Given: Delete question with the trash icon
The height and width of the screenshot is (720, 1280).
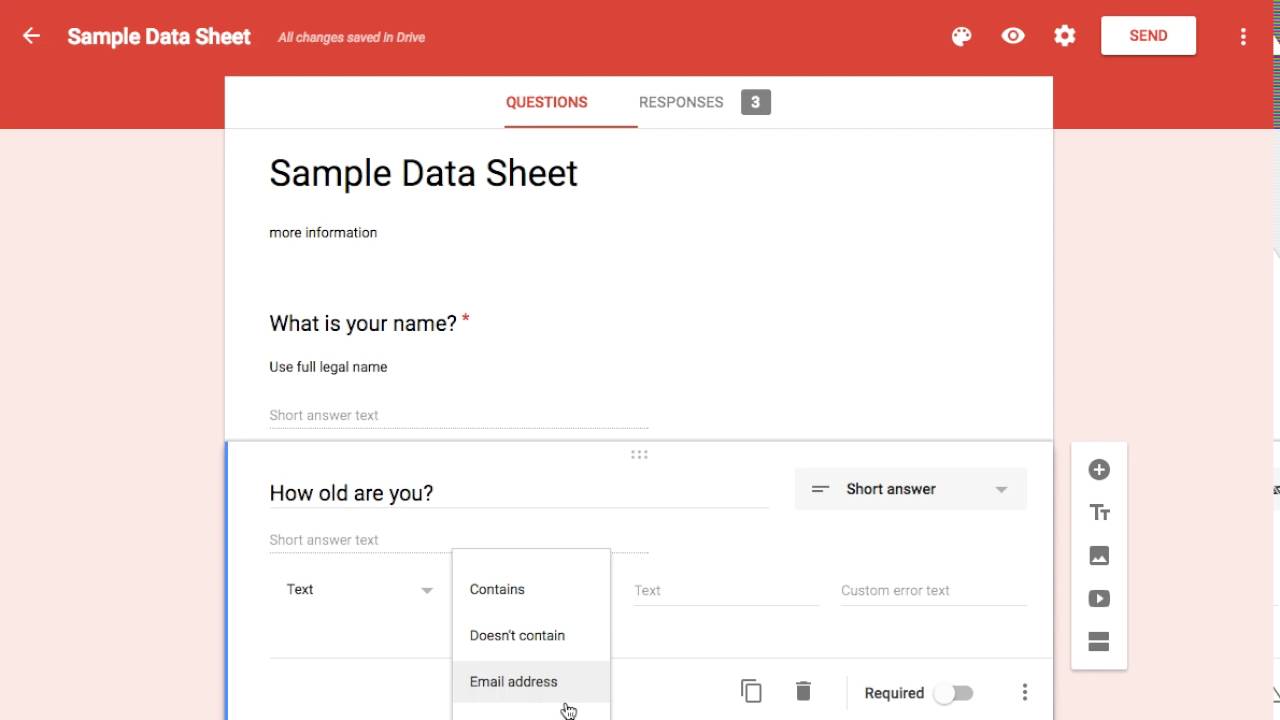Looking at the screenshot, I should [x=803, y=691].
